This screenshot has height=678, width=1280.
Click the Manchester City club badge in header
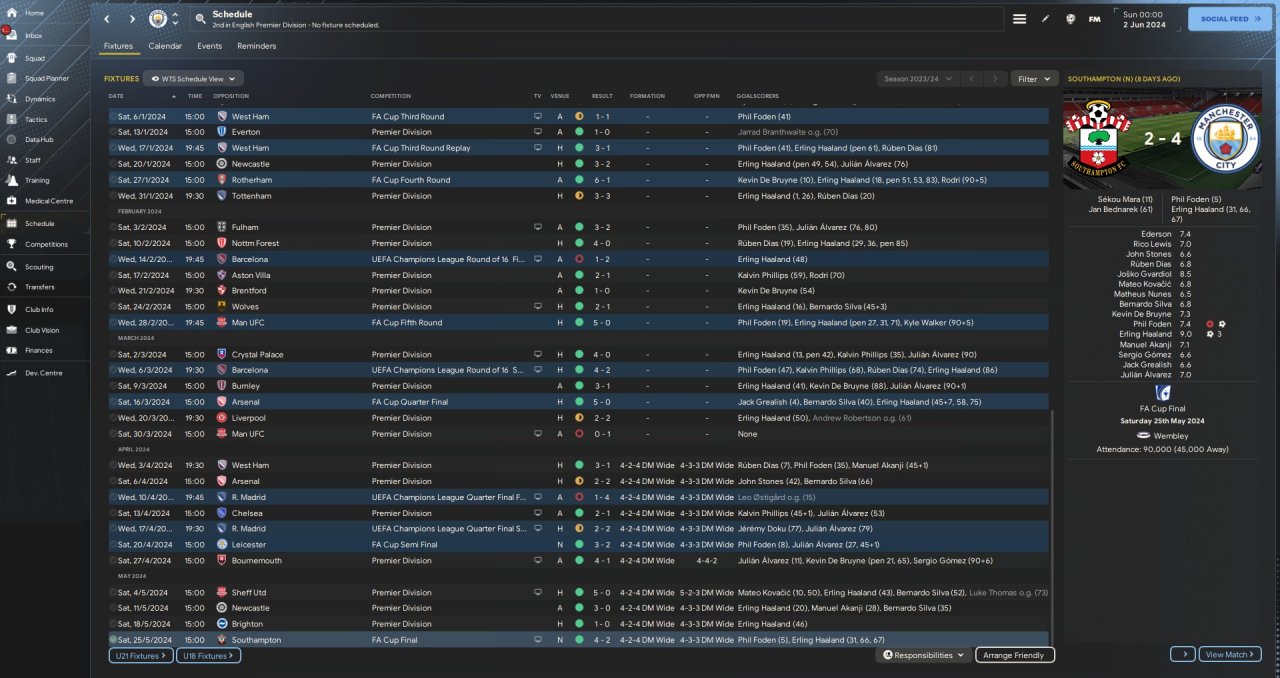pyautogui.click(x=158, y=19)
